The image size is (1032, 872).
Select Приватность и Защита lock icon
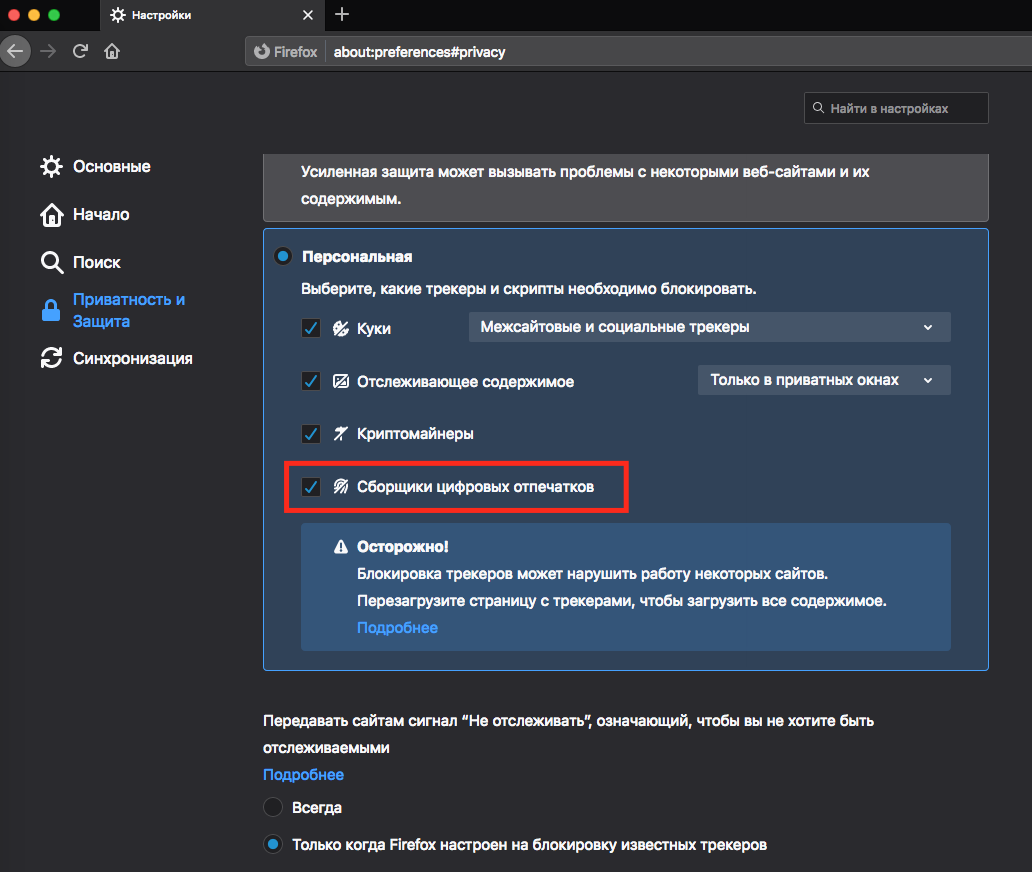click(51, 311)
